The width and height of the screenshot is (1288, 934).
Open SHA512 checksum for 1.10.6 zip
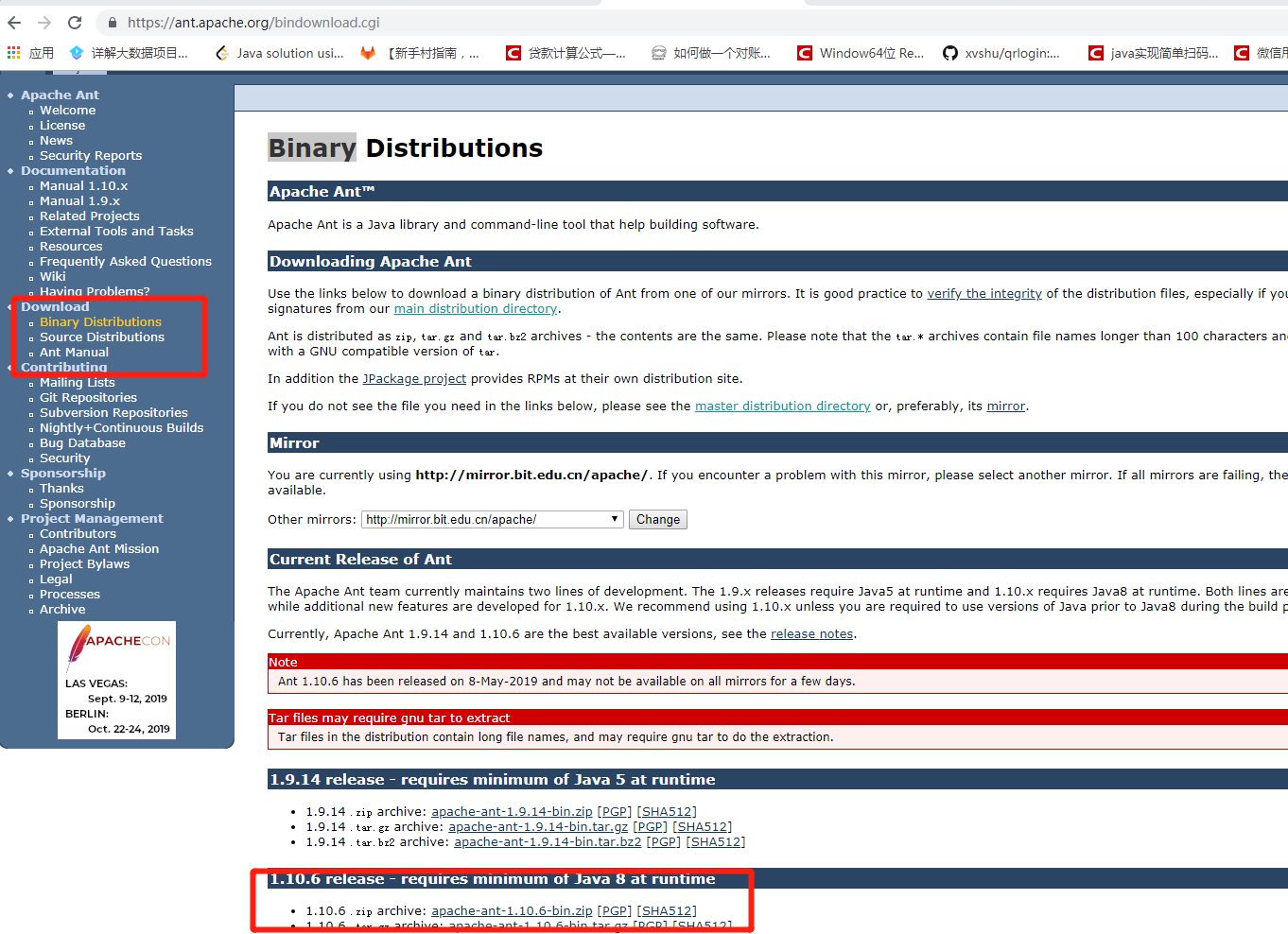point(667,911)
